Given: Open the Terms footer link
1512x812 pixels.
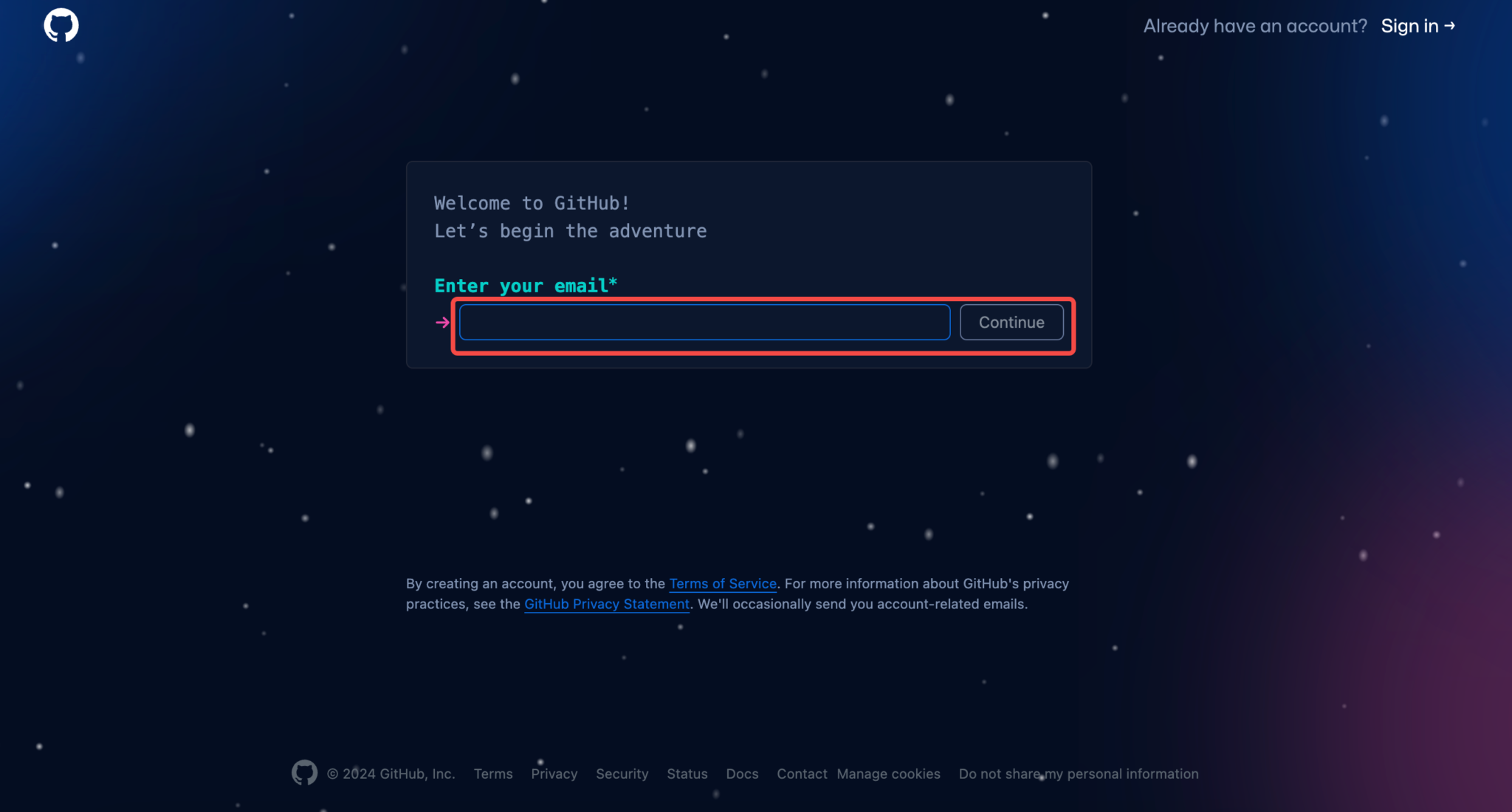Looking at the screenshot, I should 493,774.
